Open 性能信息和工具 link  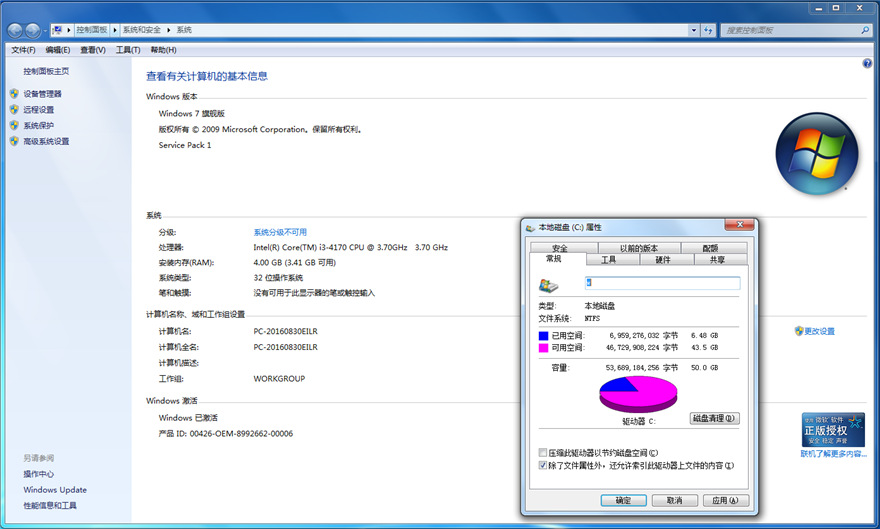(50, 505)
